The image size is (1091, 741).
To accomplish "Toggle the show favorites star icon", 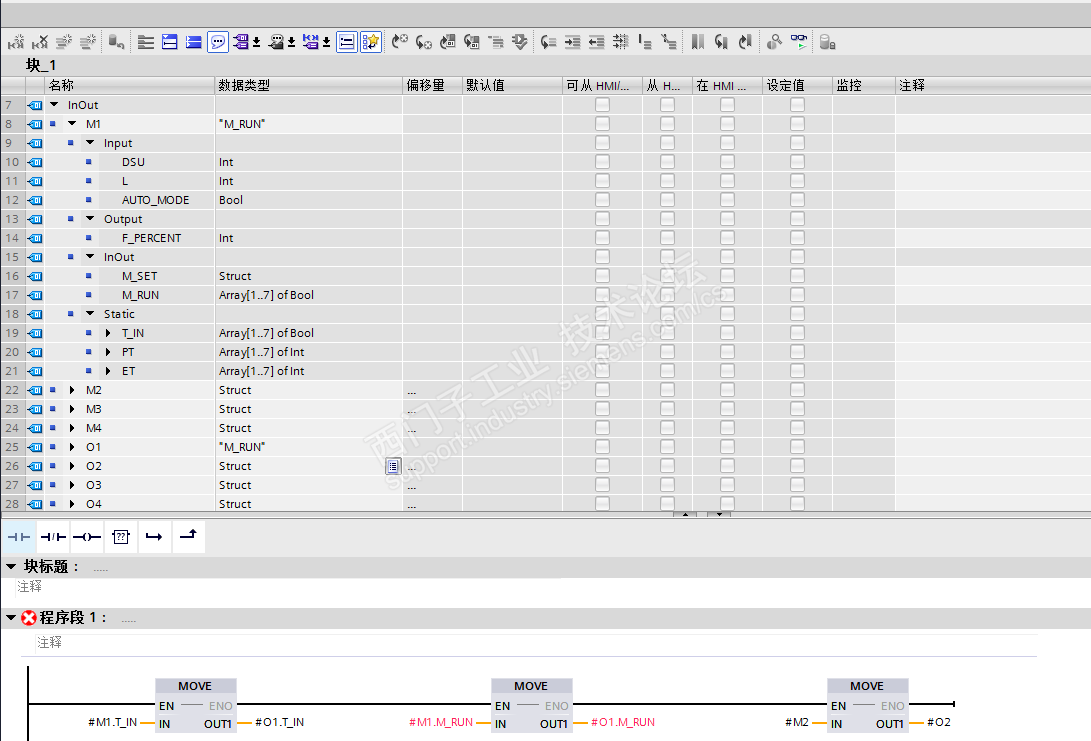I will tap(371, 42).
